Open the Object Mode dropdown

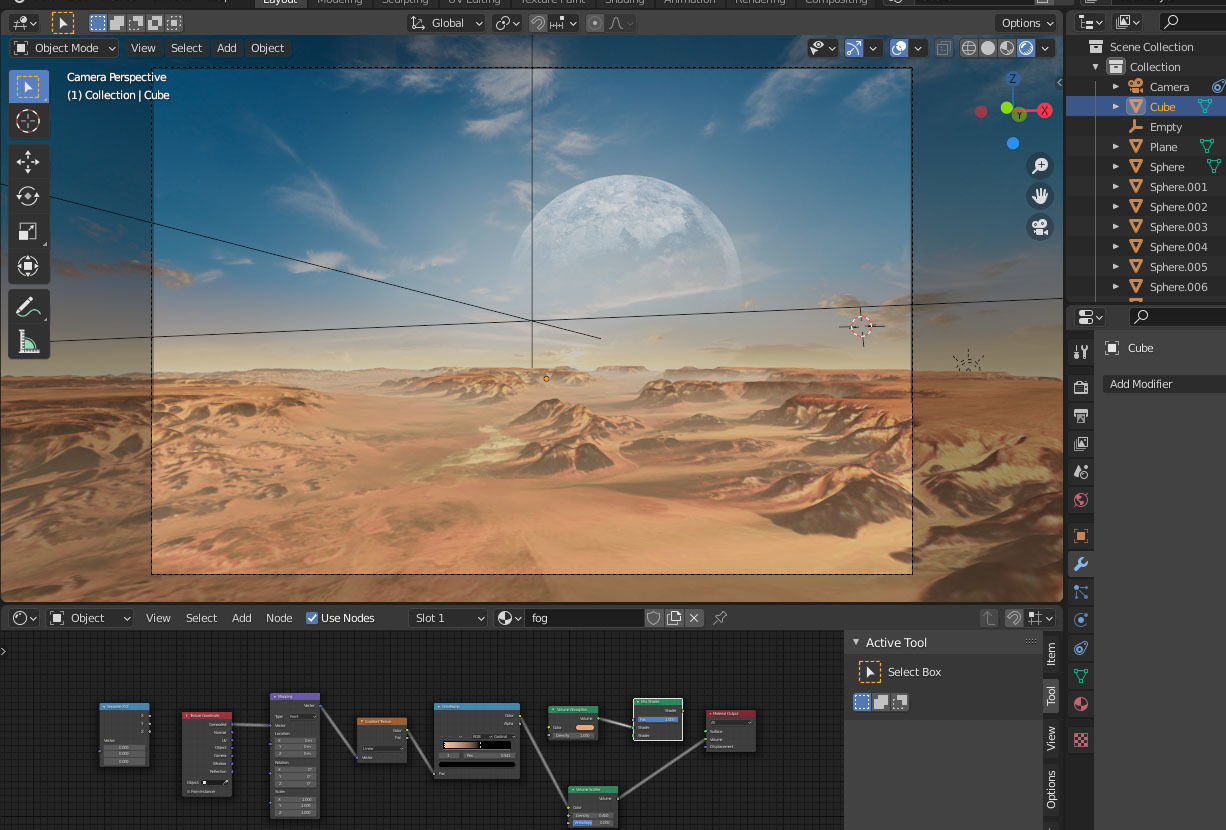65,48
